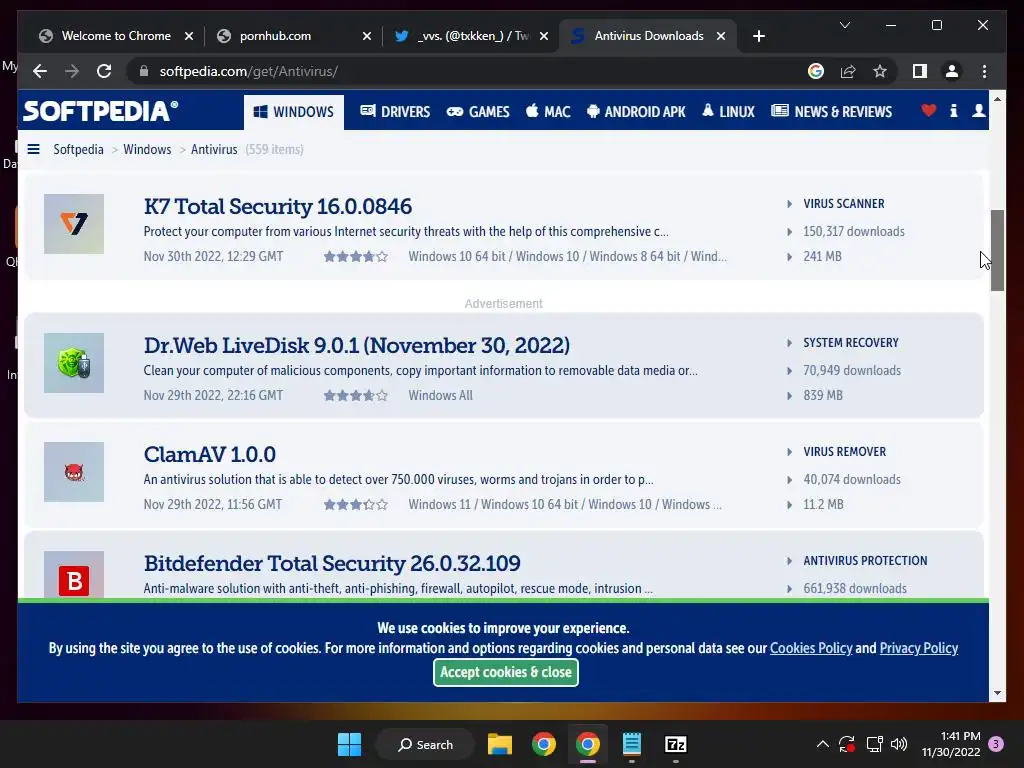Click the Bitdefender app icon
Screen dimensions: 1024x768
[x=74, y=575]
